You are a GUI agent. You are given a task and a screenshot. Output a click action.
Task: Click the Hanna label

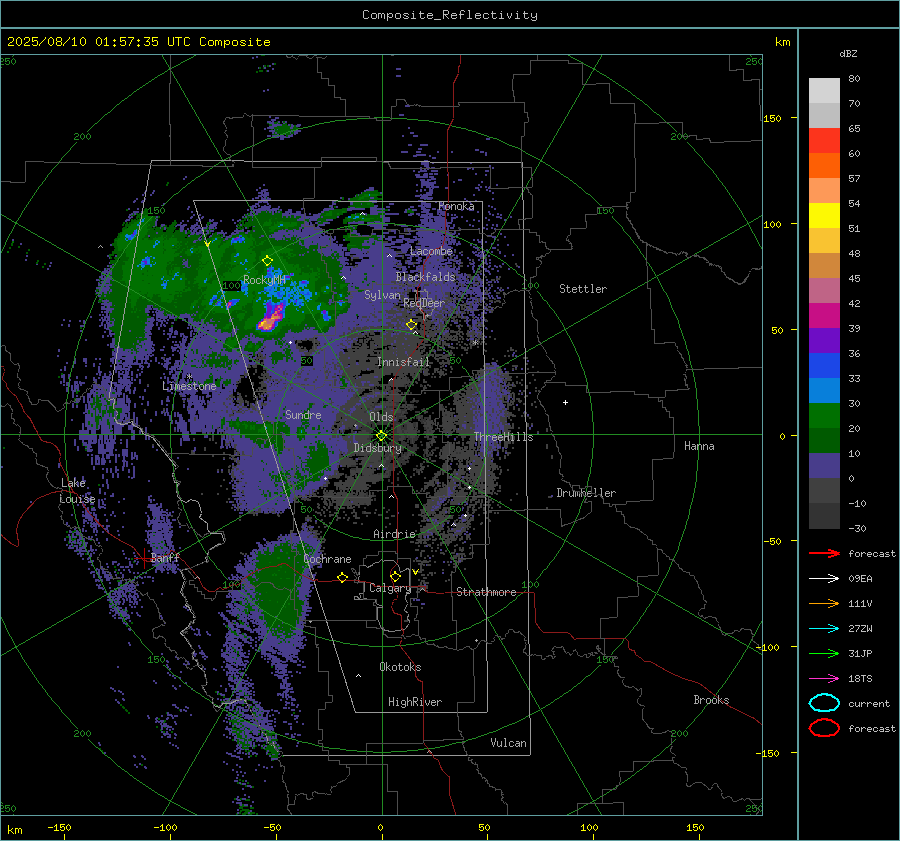click(x=699, y=446)
